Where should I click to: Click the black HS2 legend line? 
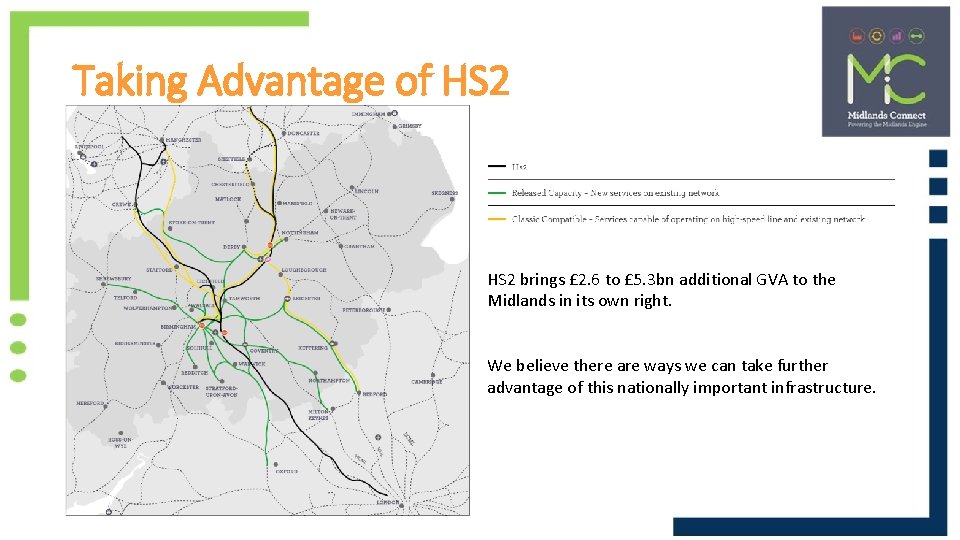(497, 166)
